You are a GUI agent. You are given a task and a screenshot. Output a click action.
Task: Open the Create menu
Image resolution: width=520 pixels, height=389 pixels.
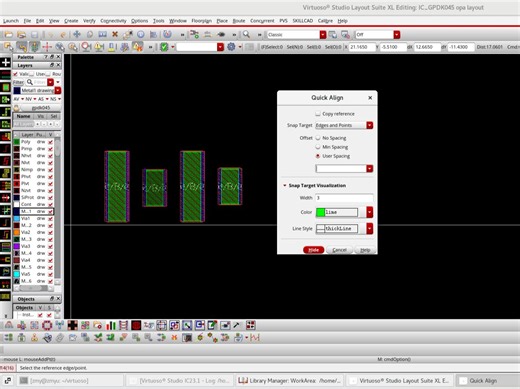[x=71, y=21]
